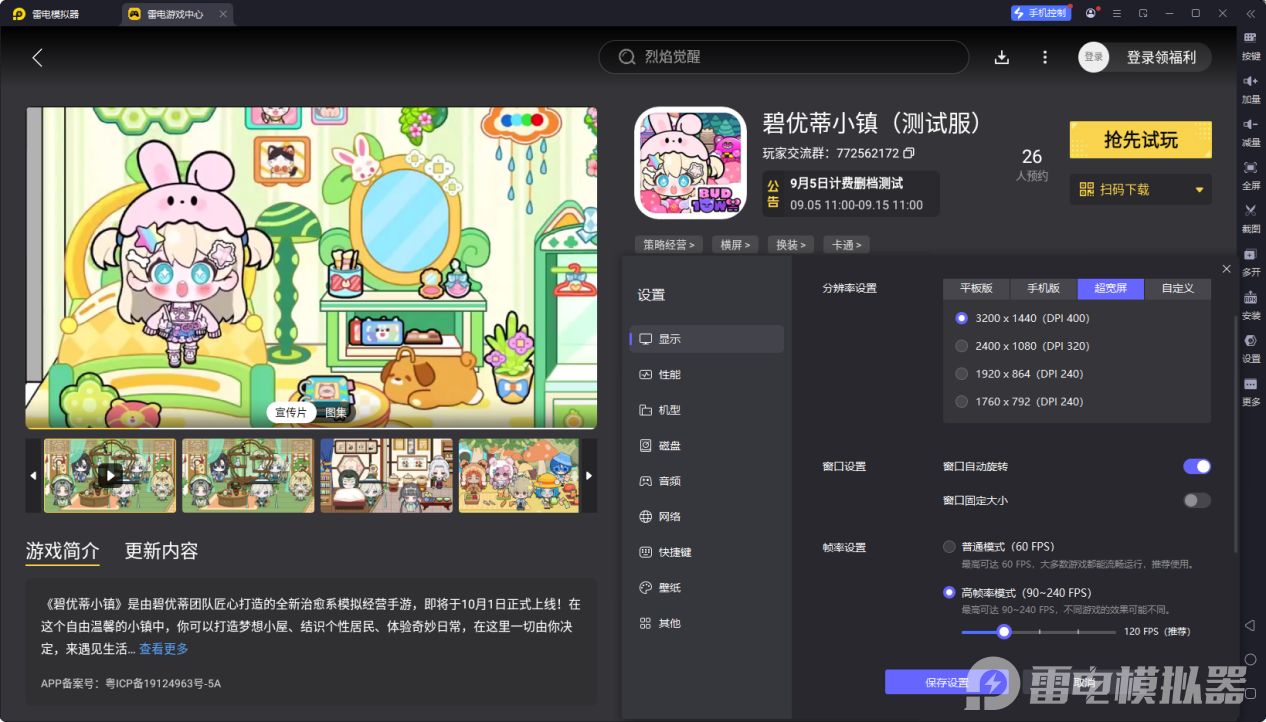
Task: Open the 音频 audio settings category
Action: 661,481
